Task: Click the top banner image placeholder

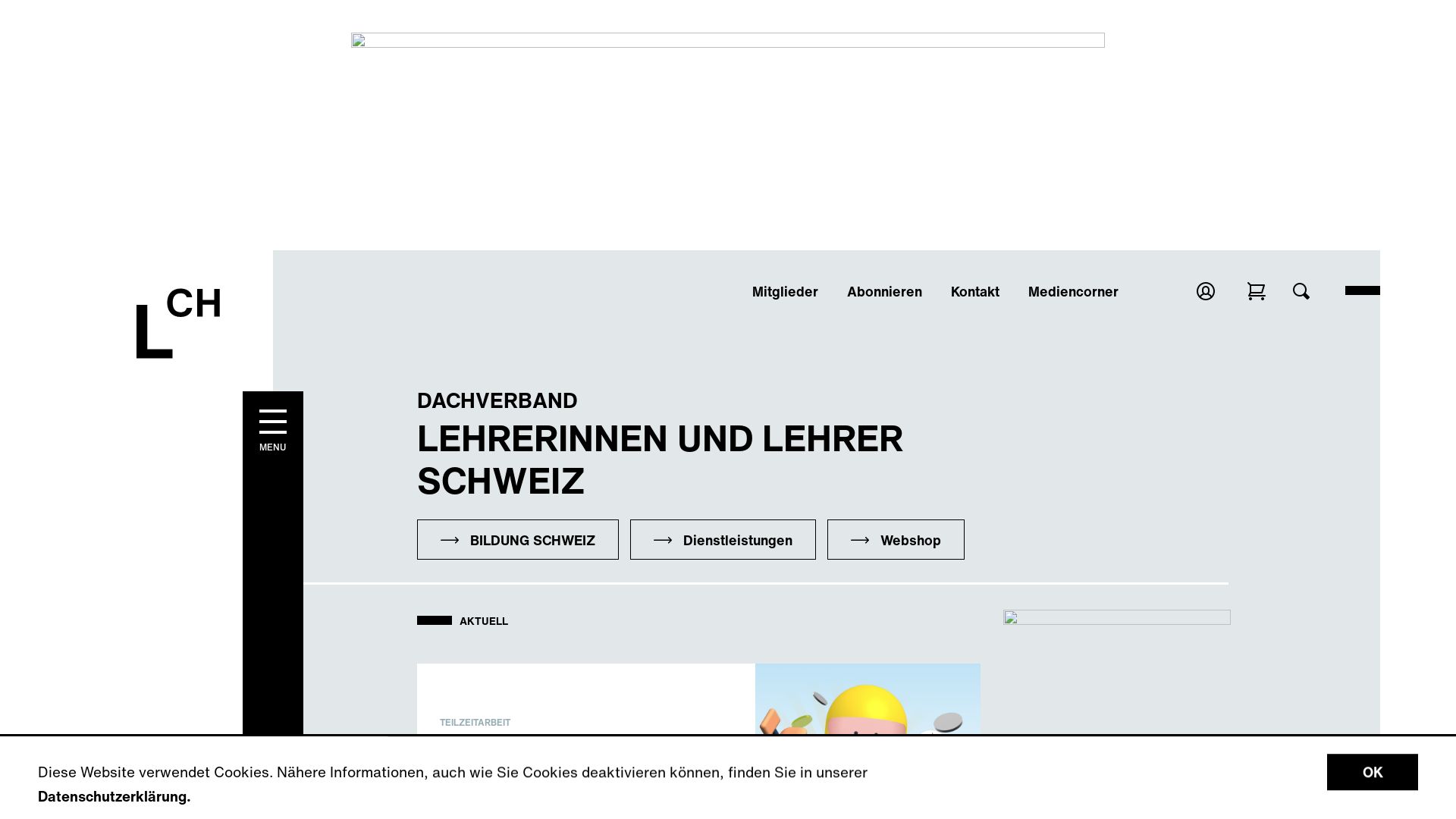Action: pyautogui.click(x=728, y=40)
